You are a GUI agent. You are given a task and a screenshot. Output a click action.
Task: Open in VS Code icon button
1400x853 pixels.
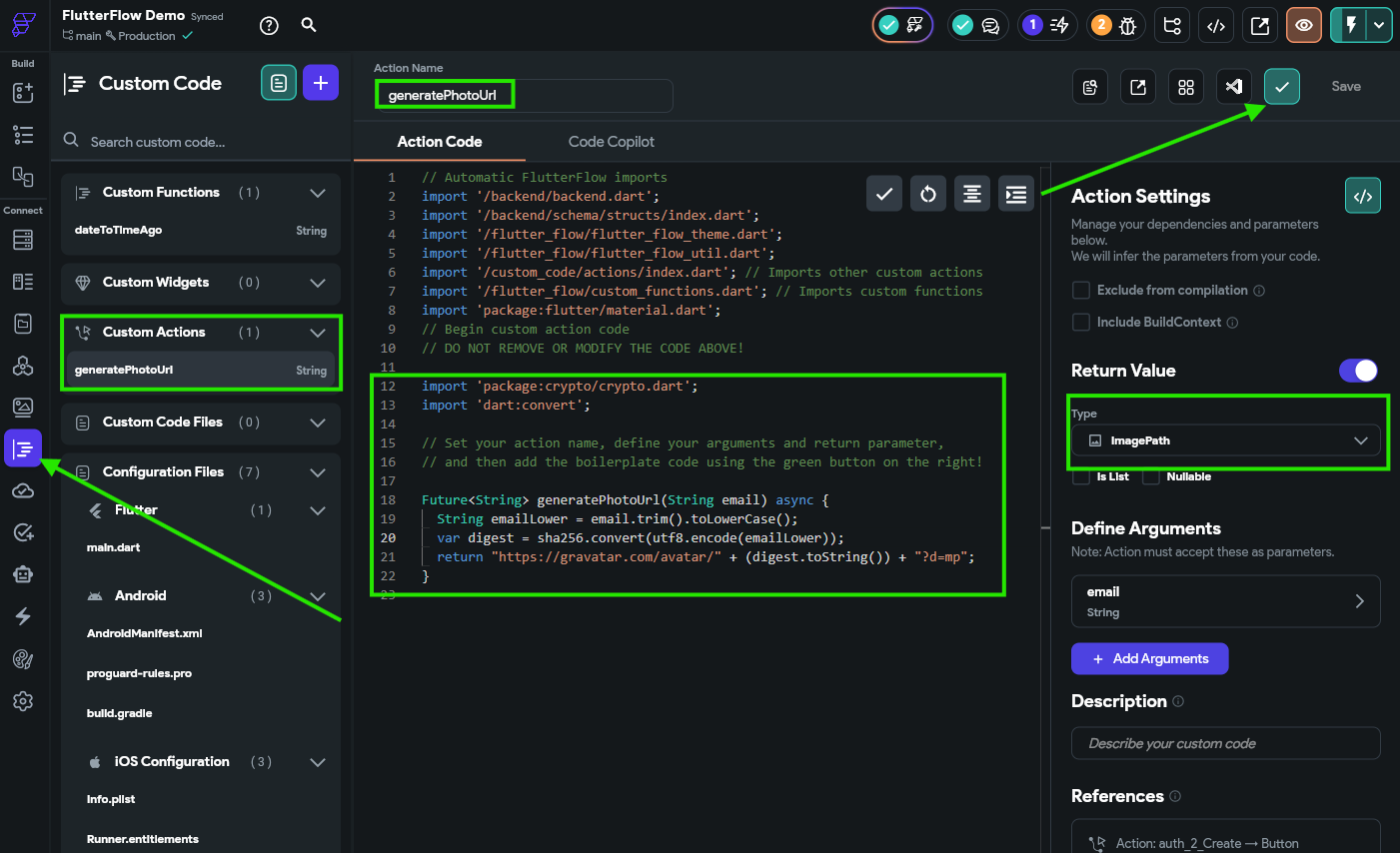click(1234, 87)
